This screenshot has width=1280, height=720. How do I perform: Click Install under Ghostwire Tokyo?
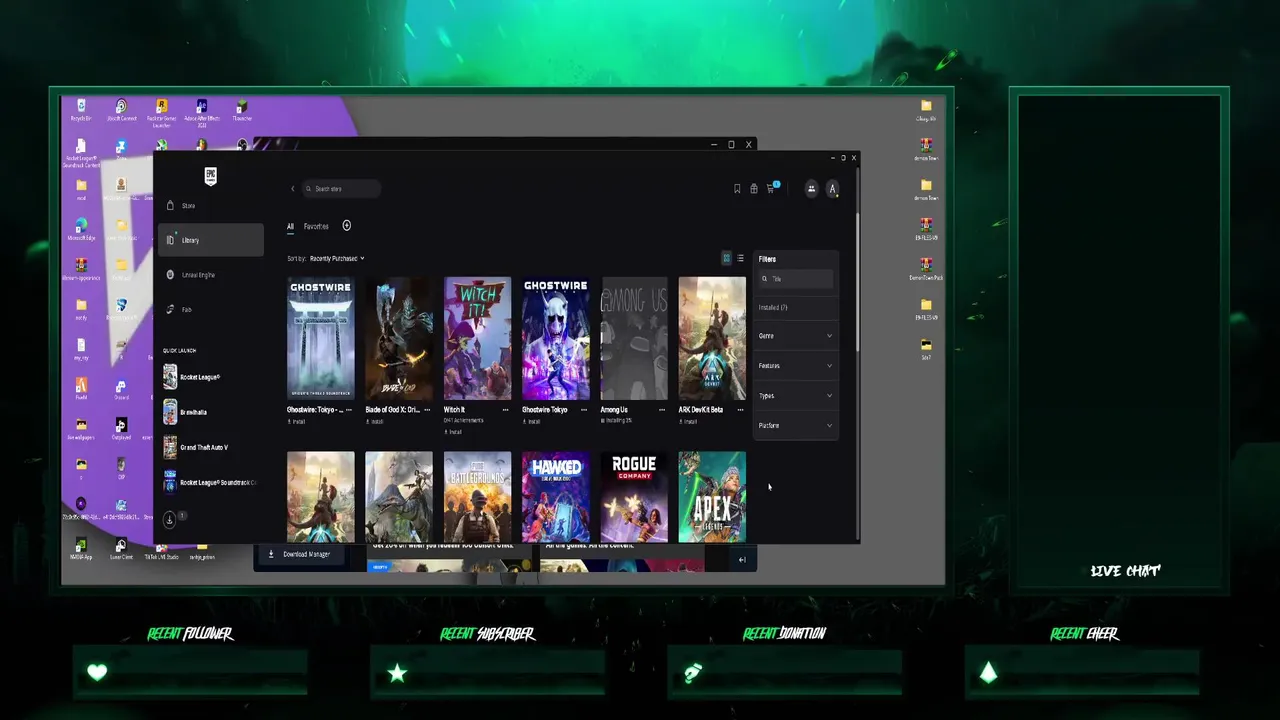534,422
